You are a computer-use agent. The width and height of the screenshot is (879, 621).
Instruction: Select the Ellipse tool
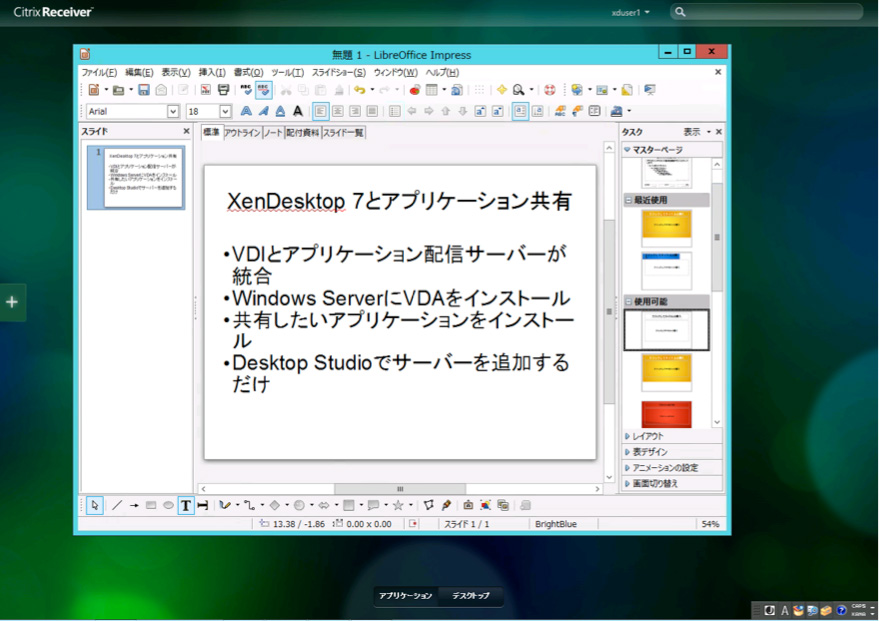pyautogui.click(x=168, y=506)
